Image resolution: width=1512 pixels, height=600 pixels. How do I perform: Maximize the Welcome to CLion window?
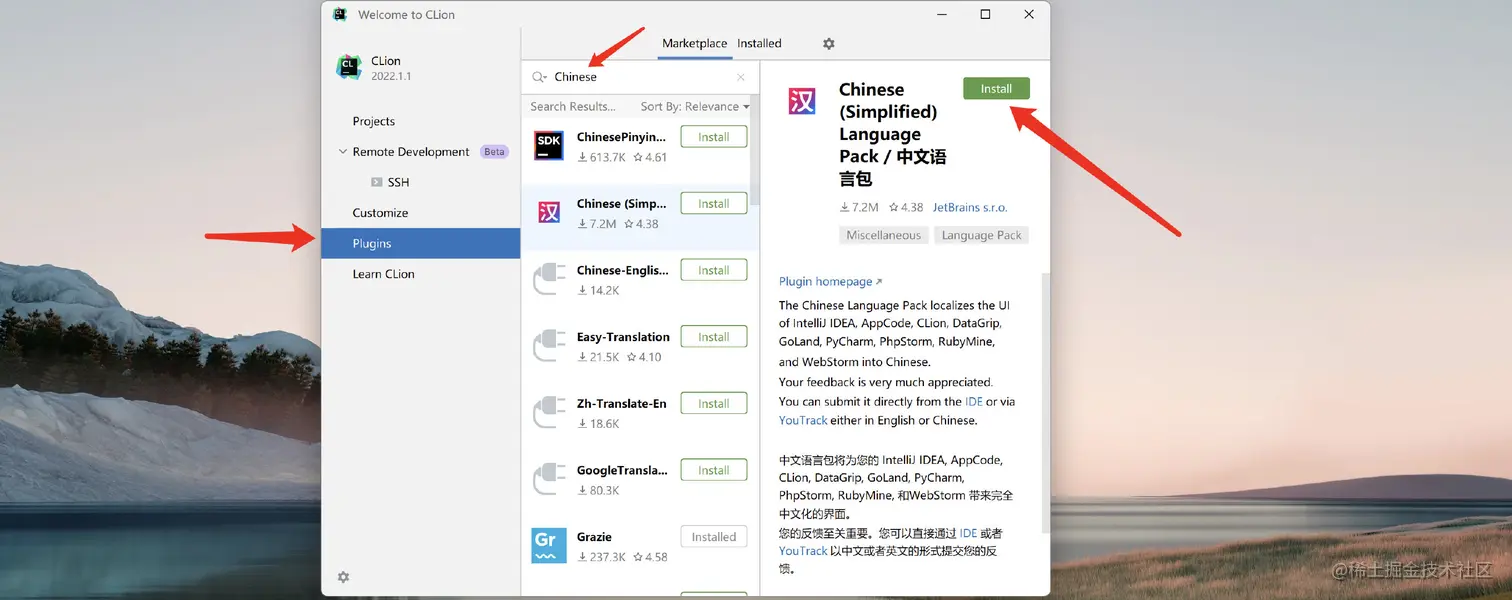(985, 14)
